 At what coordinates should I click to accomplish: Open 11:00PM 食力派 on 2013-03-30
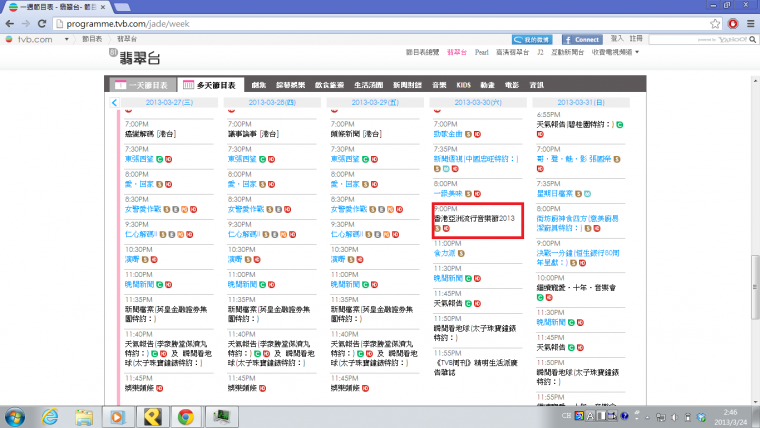[x=444, y=253]
